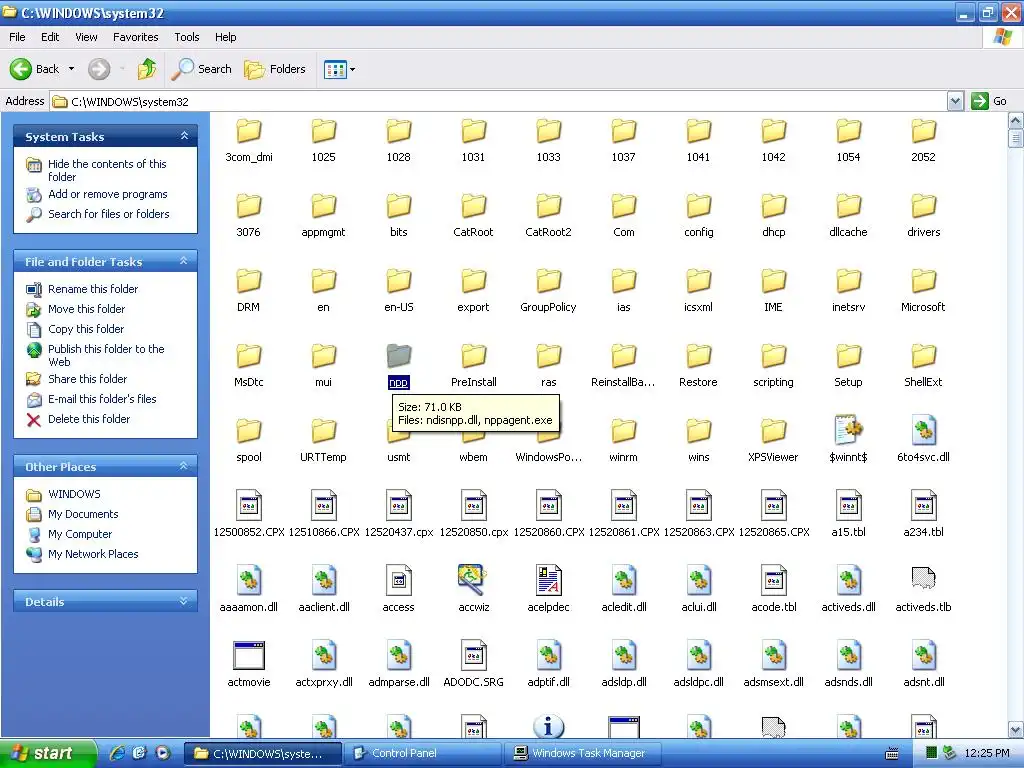This screenshot has width=1024, height=768.
Task: Select the a15.tbl file icon
Action: pyautogui.click(x=848, y=505)
